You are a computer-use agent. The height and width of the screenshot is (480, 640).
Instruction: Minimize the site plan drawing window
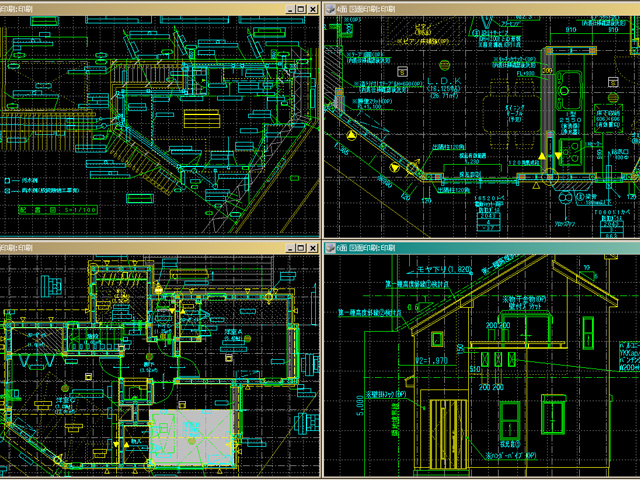click(x=288, y=7)
